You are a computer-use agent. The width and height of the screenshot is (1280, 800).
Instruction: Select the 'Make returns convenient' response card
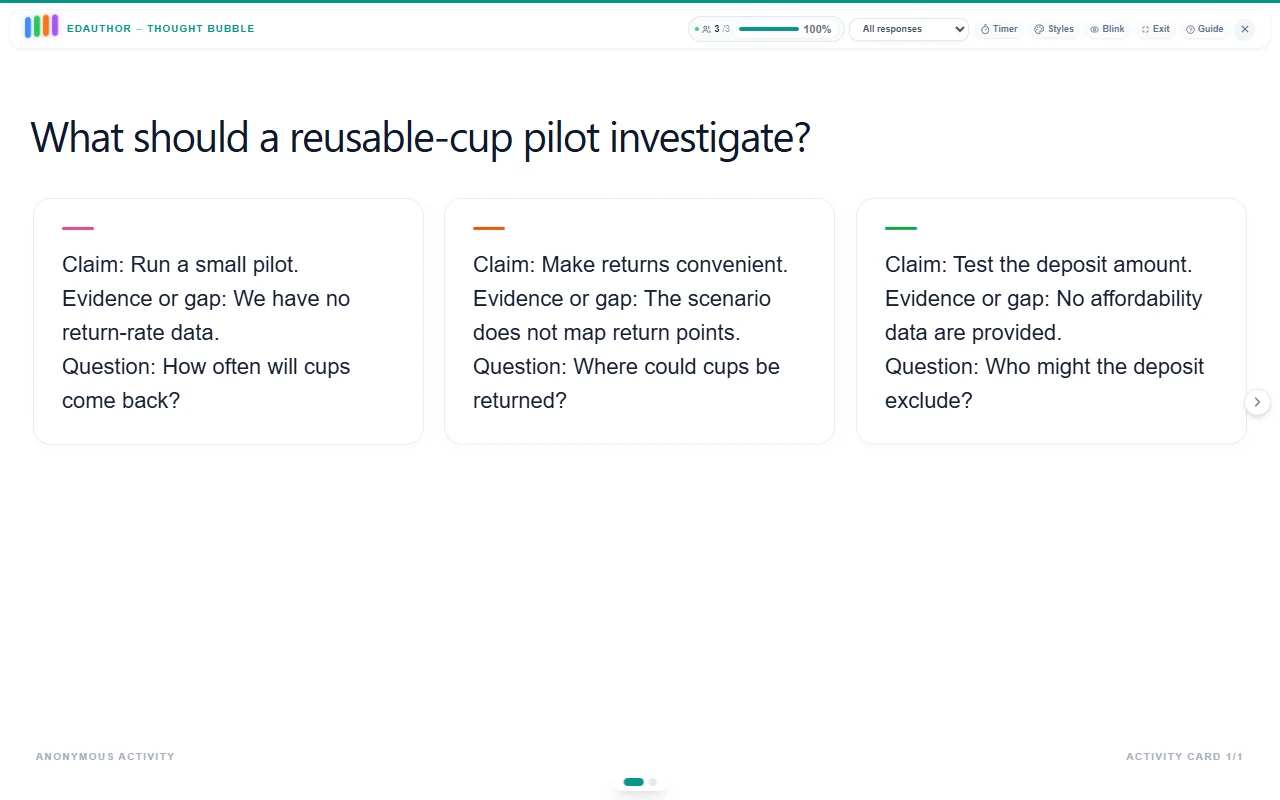639,321
